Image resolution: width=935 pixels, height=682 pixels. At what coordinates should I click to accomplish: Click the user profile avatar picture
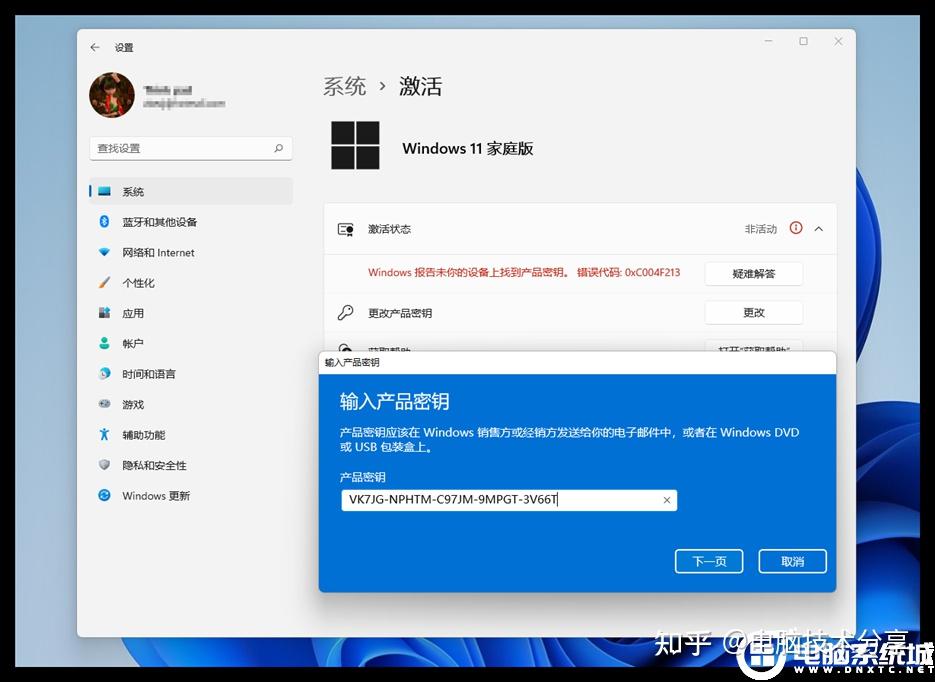click(x=111, y=95)
